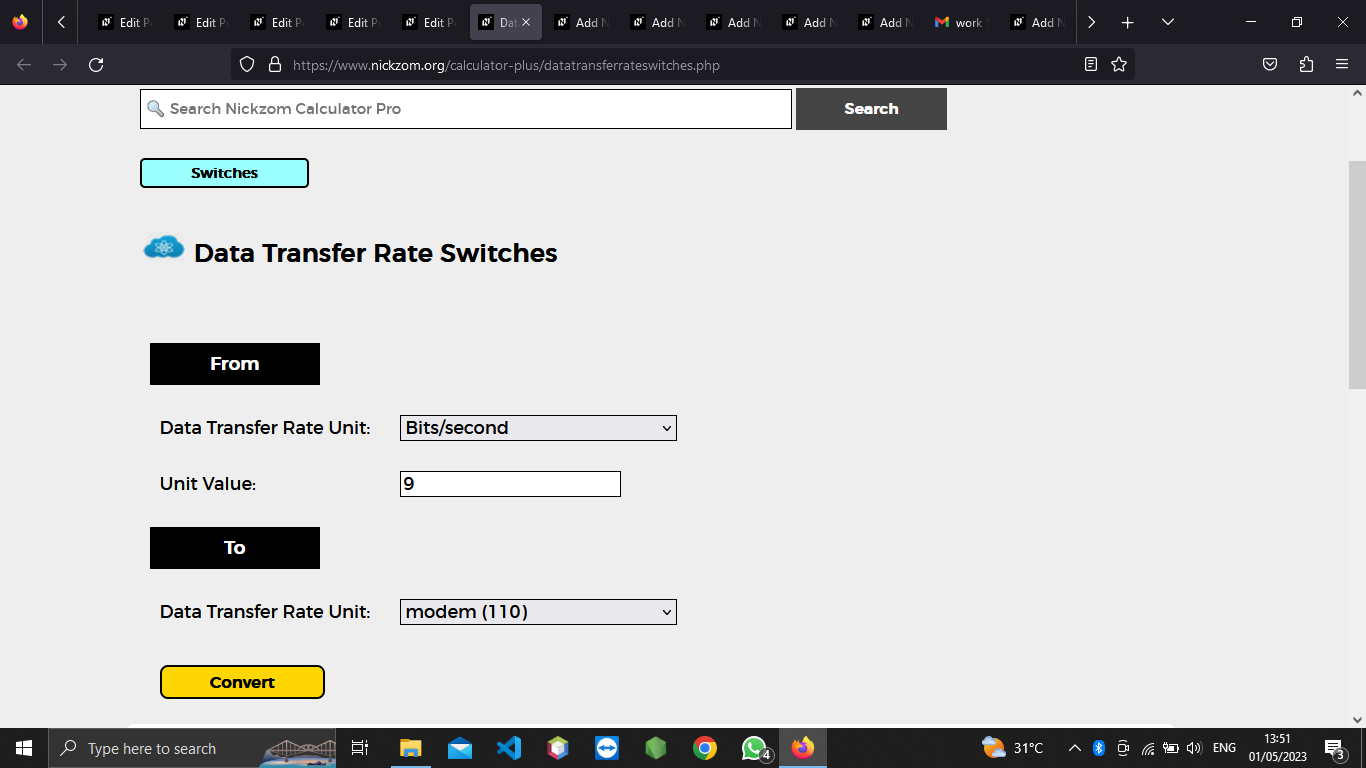Click the Nickzom cloud atom logo icon
The height and width of the screenshot is (768, 1366).
pyautogui.click(x=164, y=248)
